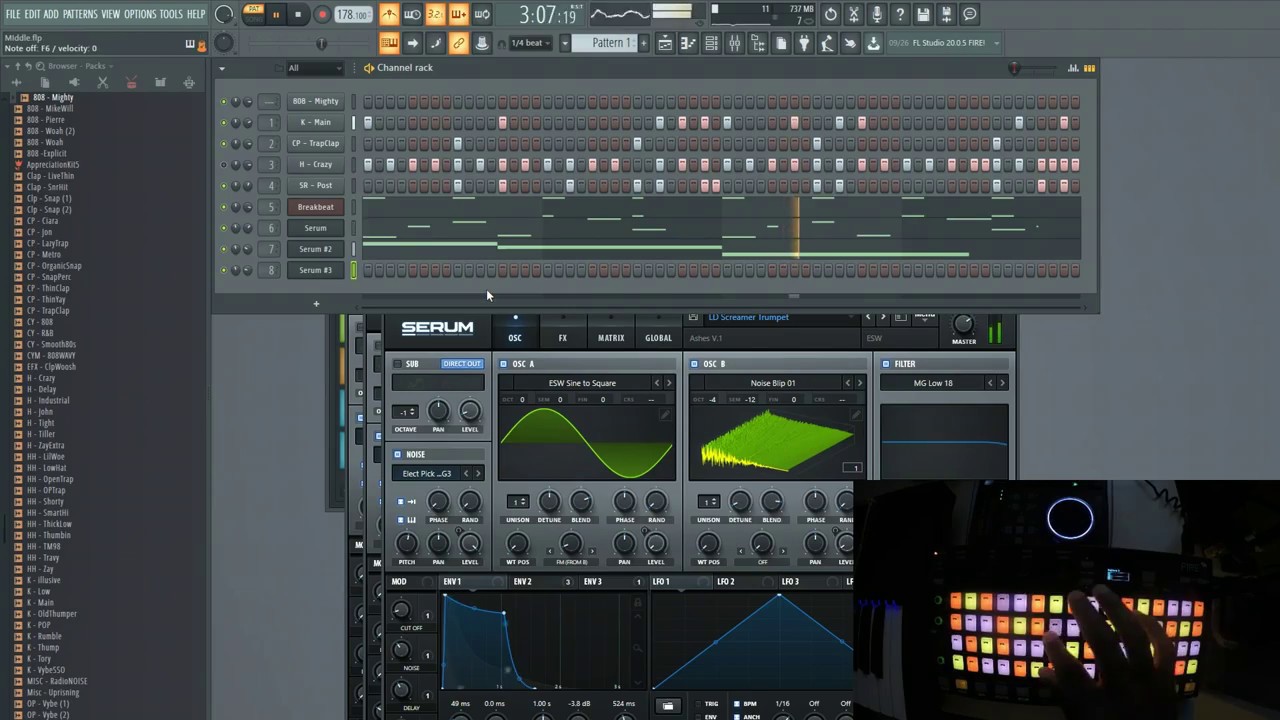Select the Breakbeat channel button

pos(315,207)
